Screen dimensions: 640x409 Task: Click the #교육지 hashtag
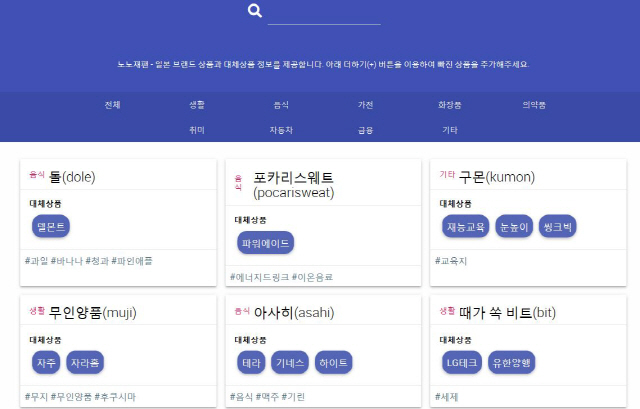(x=451, y=261)
